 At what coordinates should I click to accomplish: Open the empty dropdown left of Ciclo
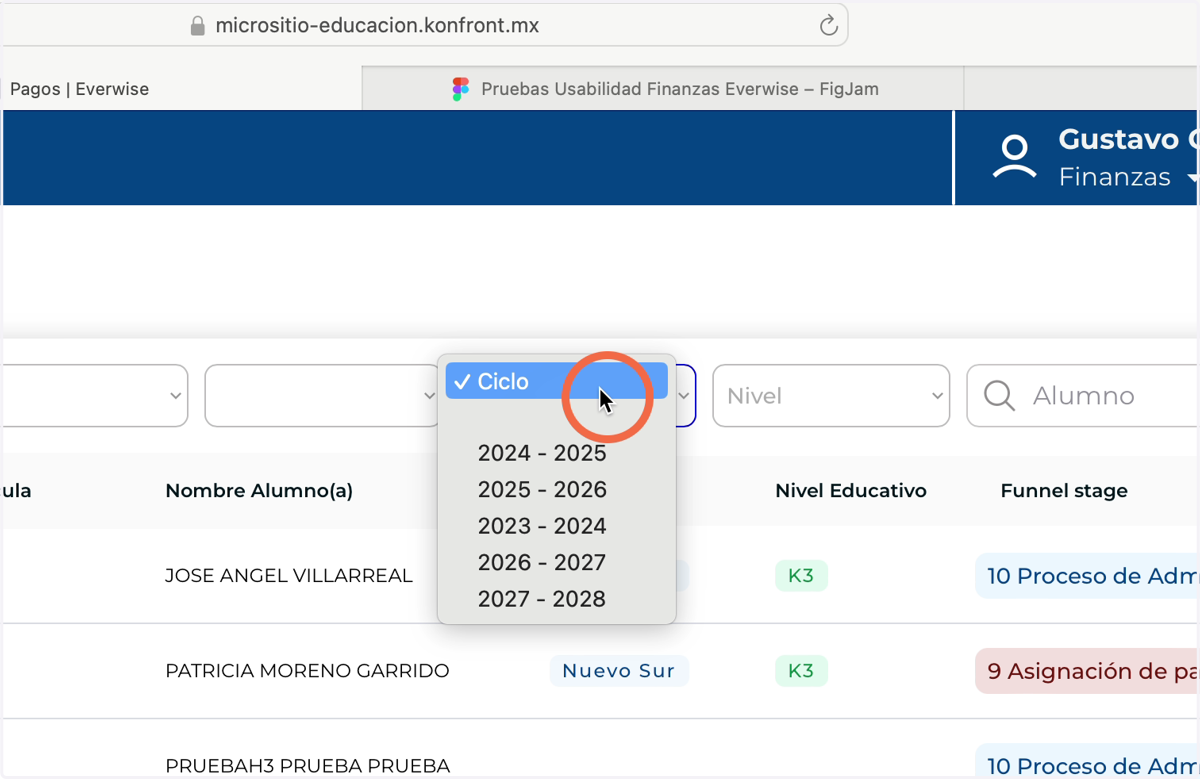(322, 396)
